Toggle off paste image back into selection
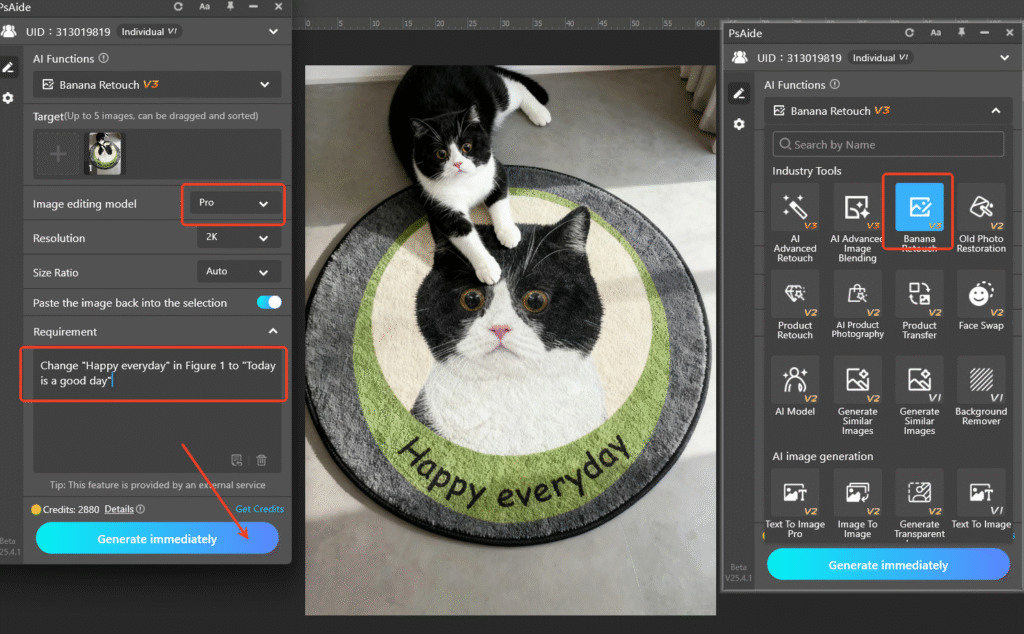 tap(269, 302)
